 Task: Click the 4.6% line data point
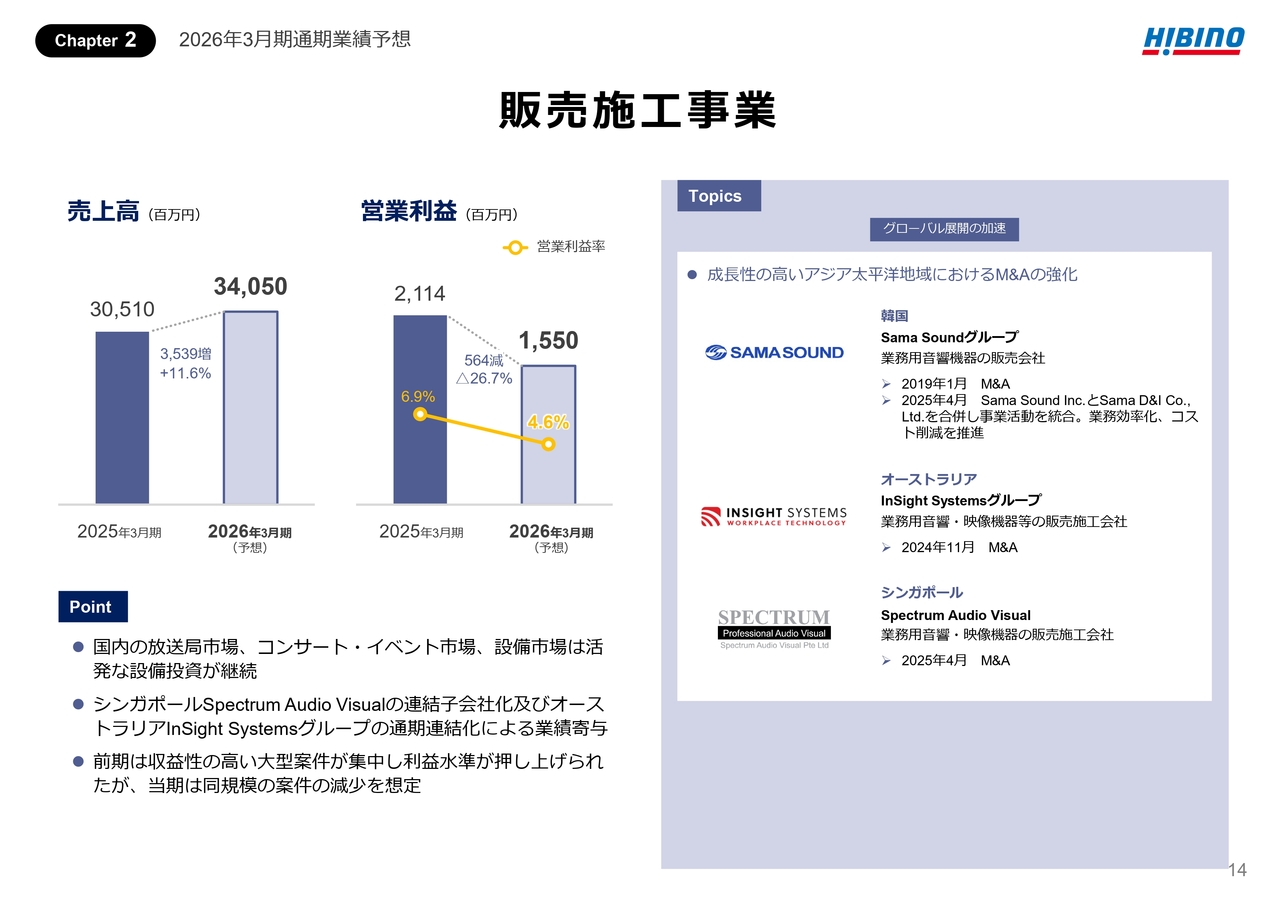[548, 444]
